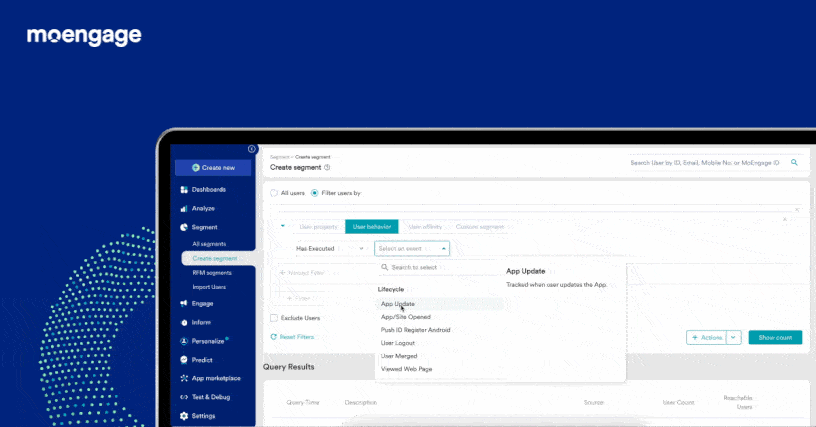Click the Description column header
The width and height of the screenshot is (816, 427).
361,403
